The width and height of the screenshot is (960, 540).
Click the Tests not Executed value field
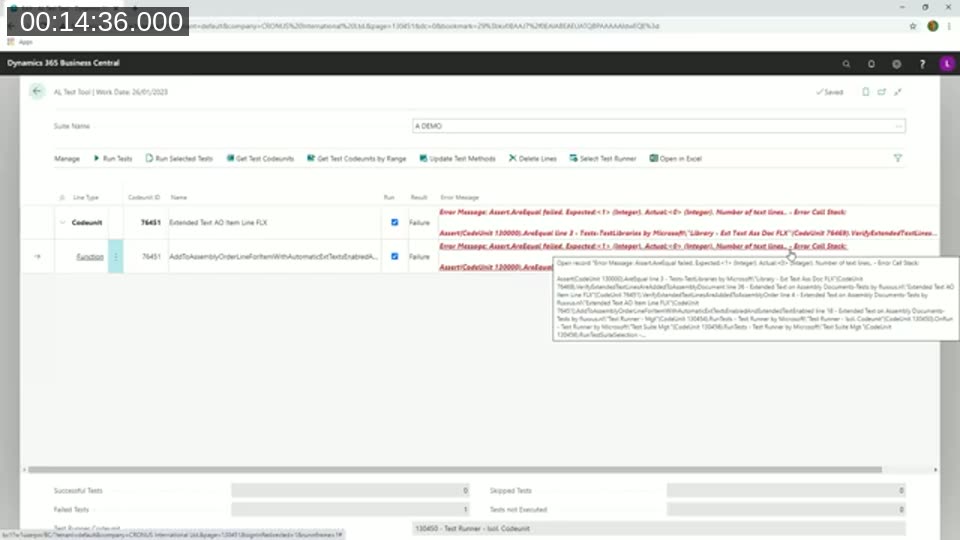click(x=786, y=509)
